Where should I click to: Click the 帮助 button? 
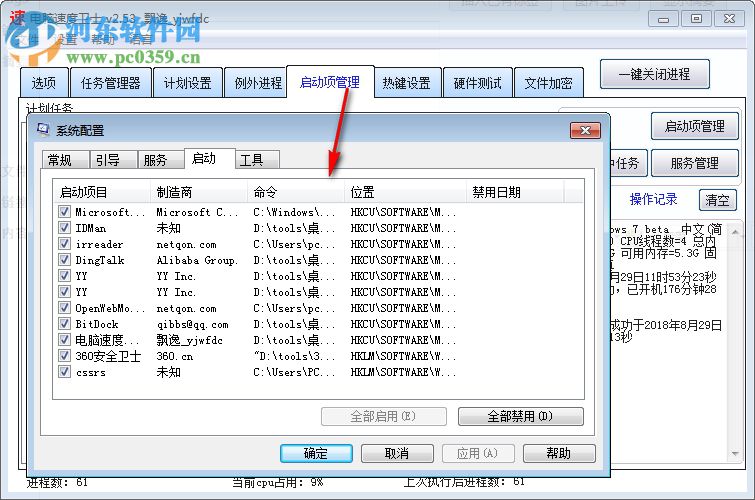coord(559,453)
